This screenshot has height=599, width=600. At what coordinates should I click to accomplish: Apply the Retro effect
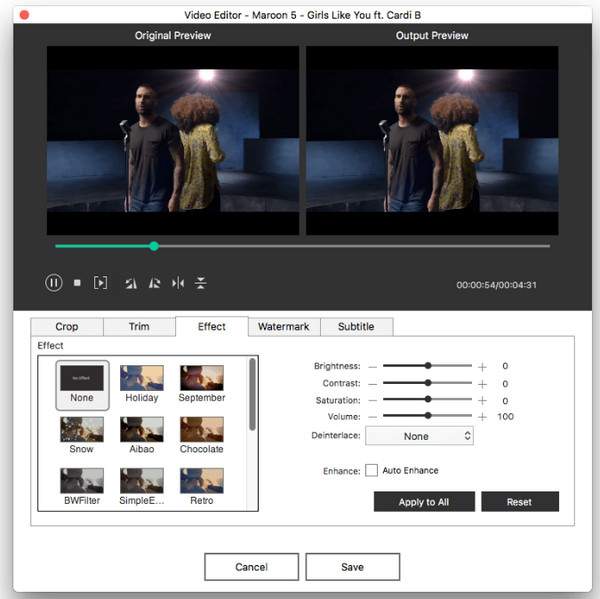click(202, 487)
